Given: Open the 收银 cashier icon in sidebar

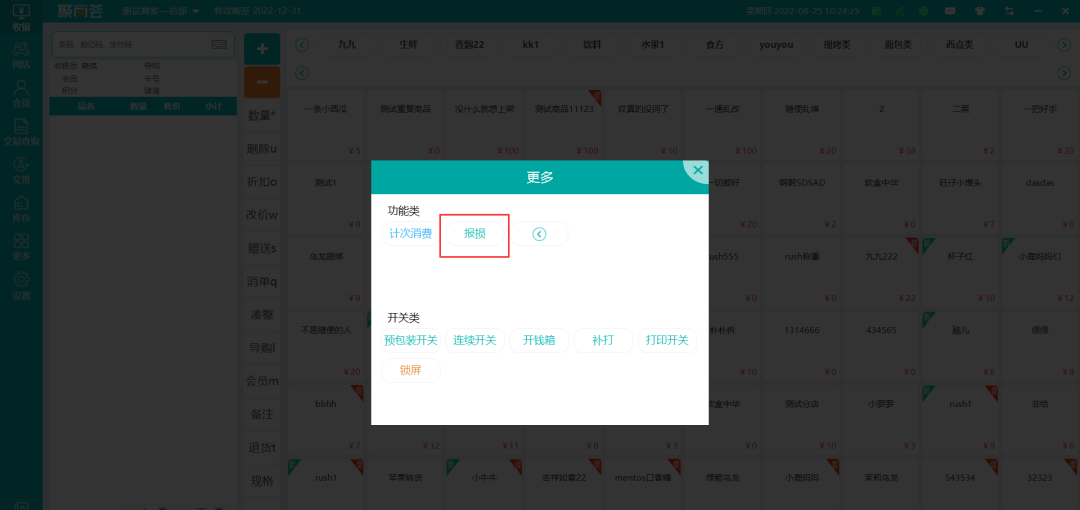Looking at the screenshot, I should coord(21,17).
